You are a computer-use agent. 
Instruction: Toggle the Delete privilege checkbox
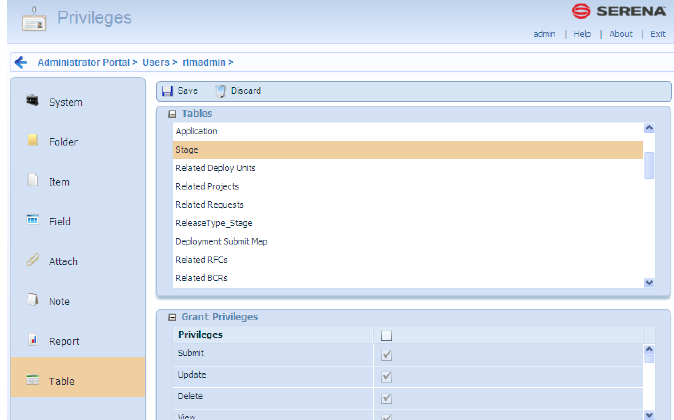(x=386, y=399)
